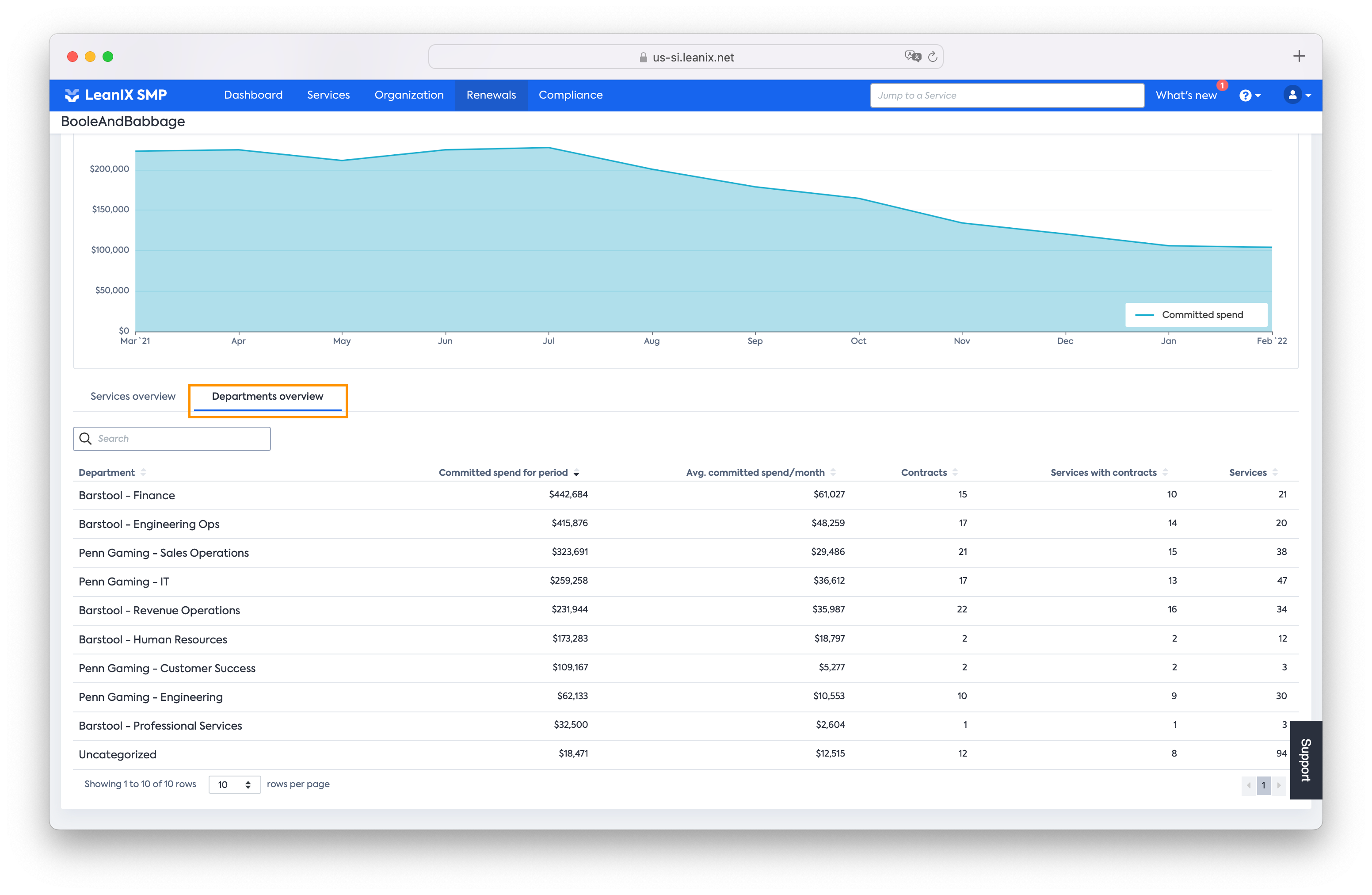The image size is (1372, 895).
Task: Click the Showing 1 to 10 rows text
Action: tap(140, 784)
